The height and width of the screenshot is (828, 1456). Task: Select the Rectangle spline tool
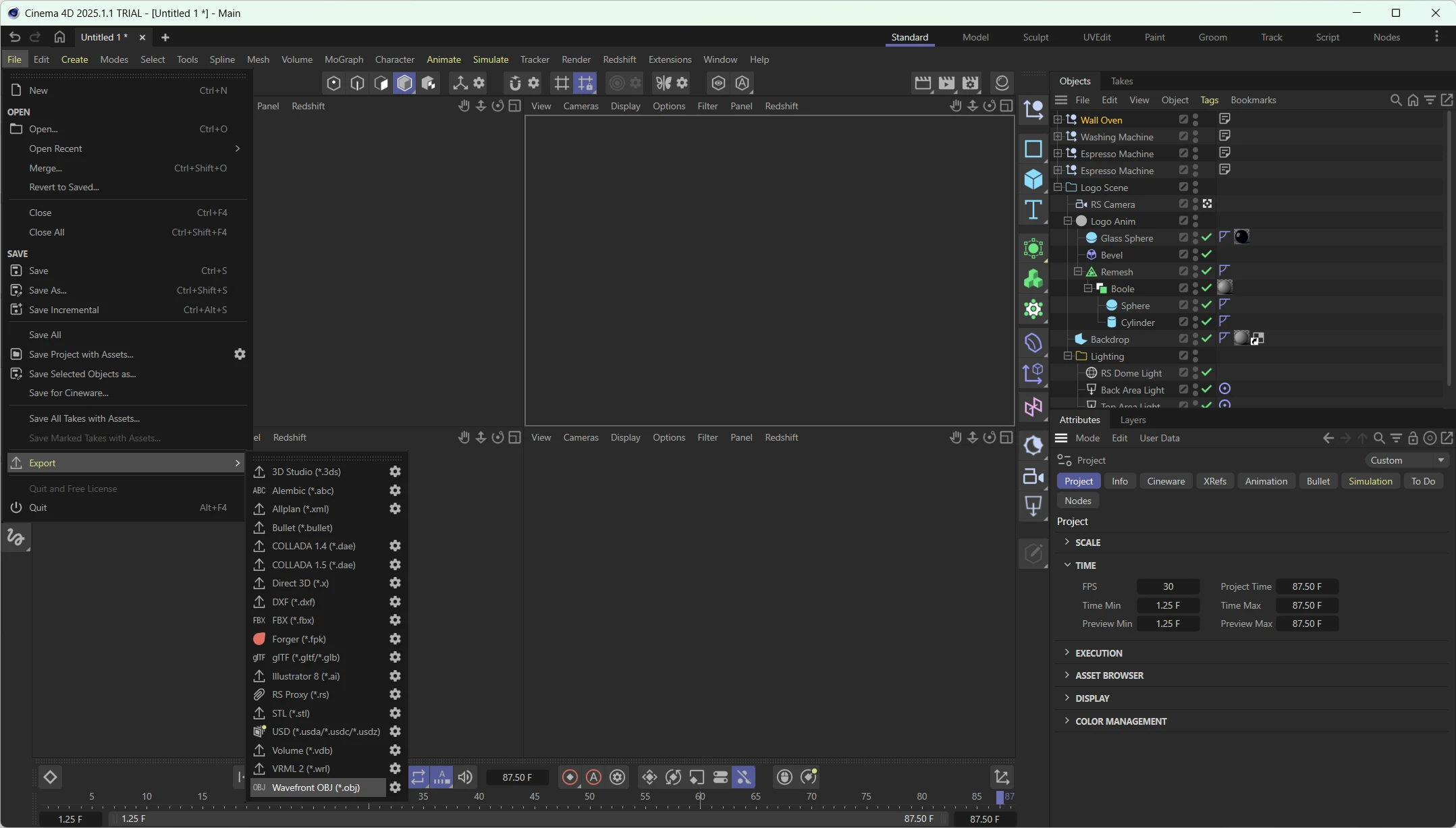point(1033,148)
